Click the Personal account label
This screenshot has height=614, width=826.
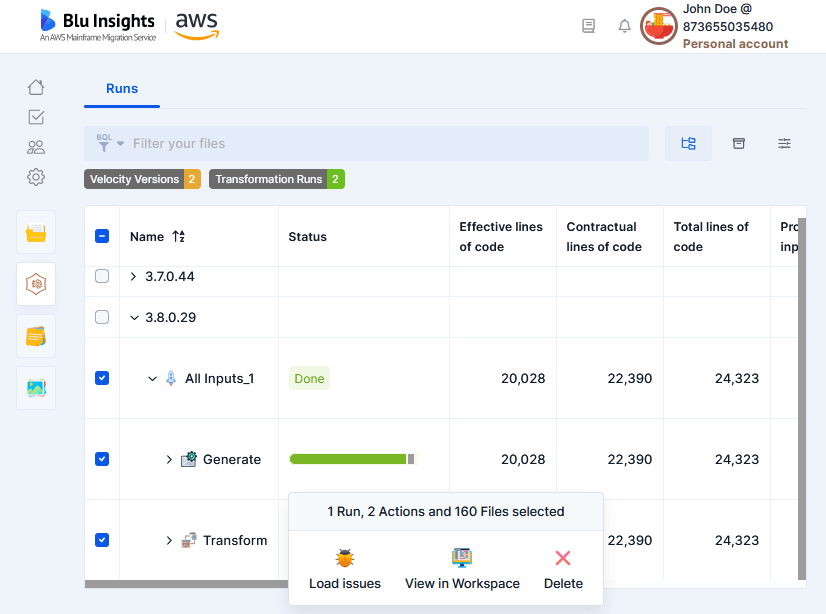pos(735,44)
